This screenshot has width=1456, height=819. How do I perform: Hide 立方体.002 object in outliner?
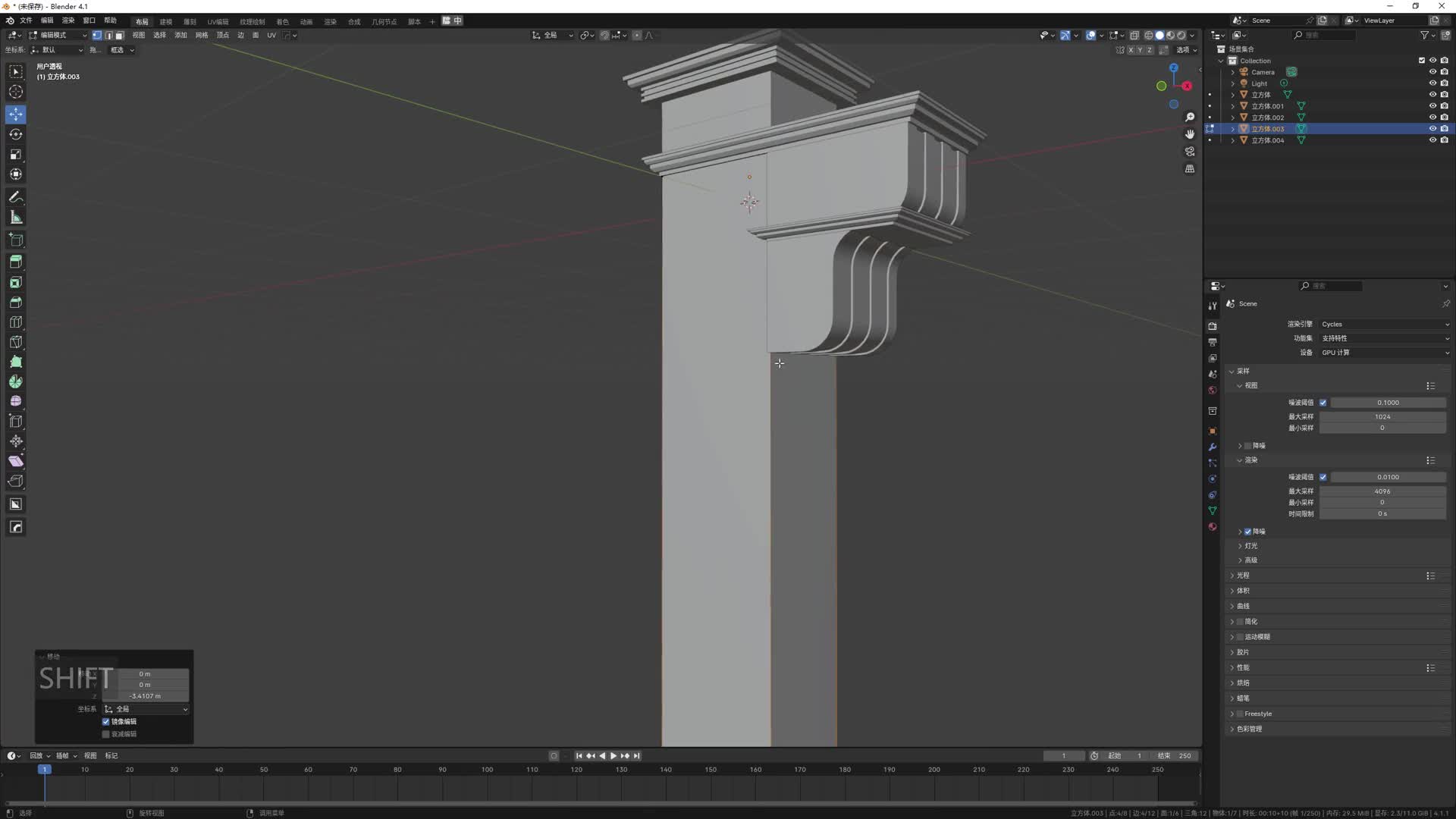click(x=1432, y=118)
